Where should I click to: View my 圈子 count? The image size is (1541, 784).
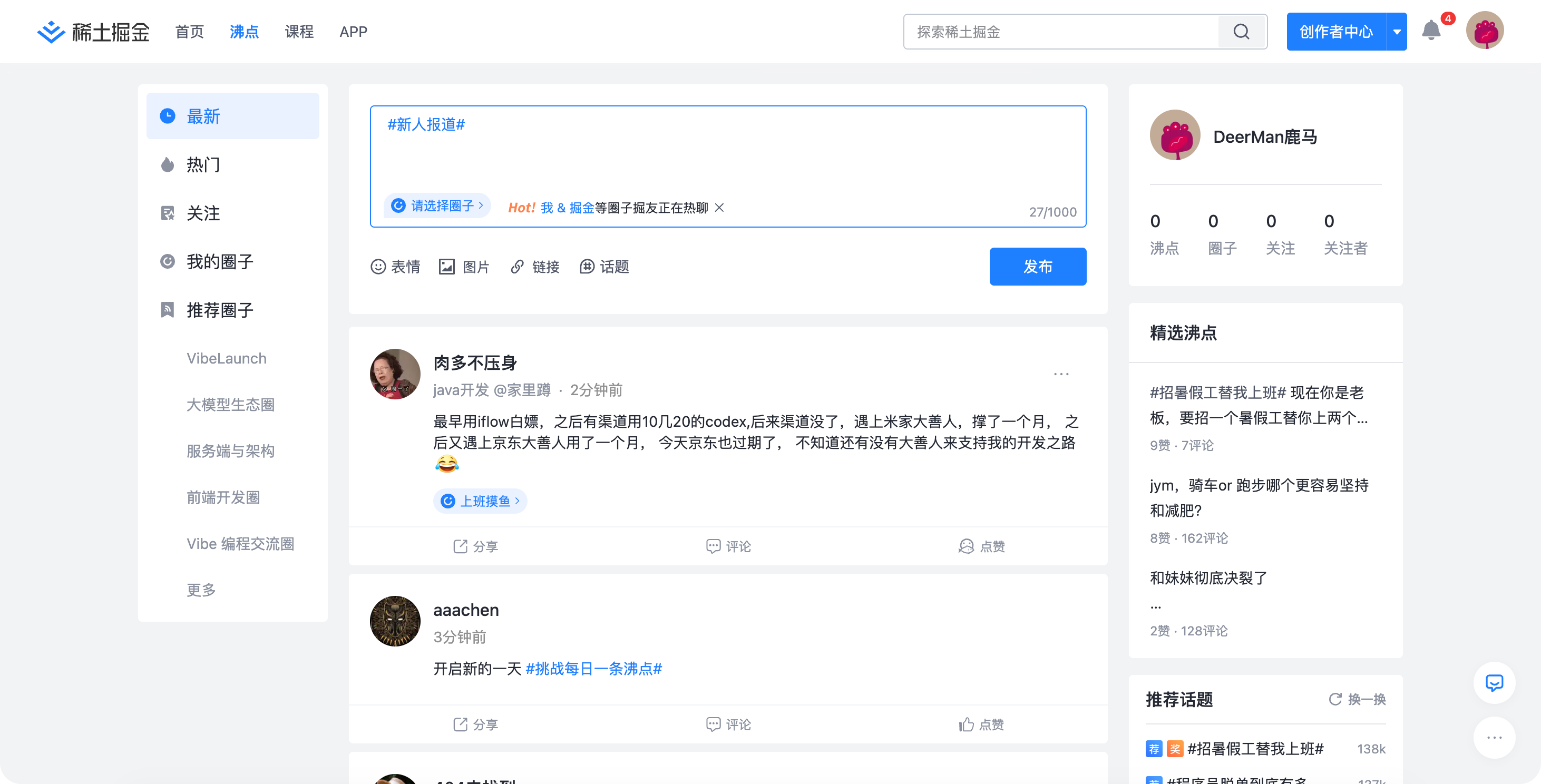coord(1222,234)
